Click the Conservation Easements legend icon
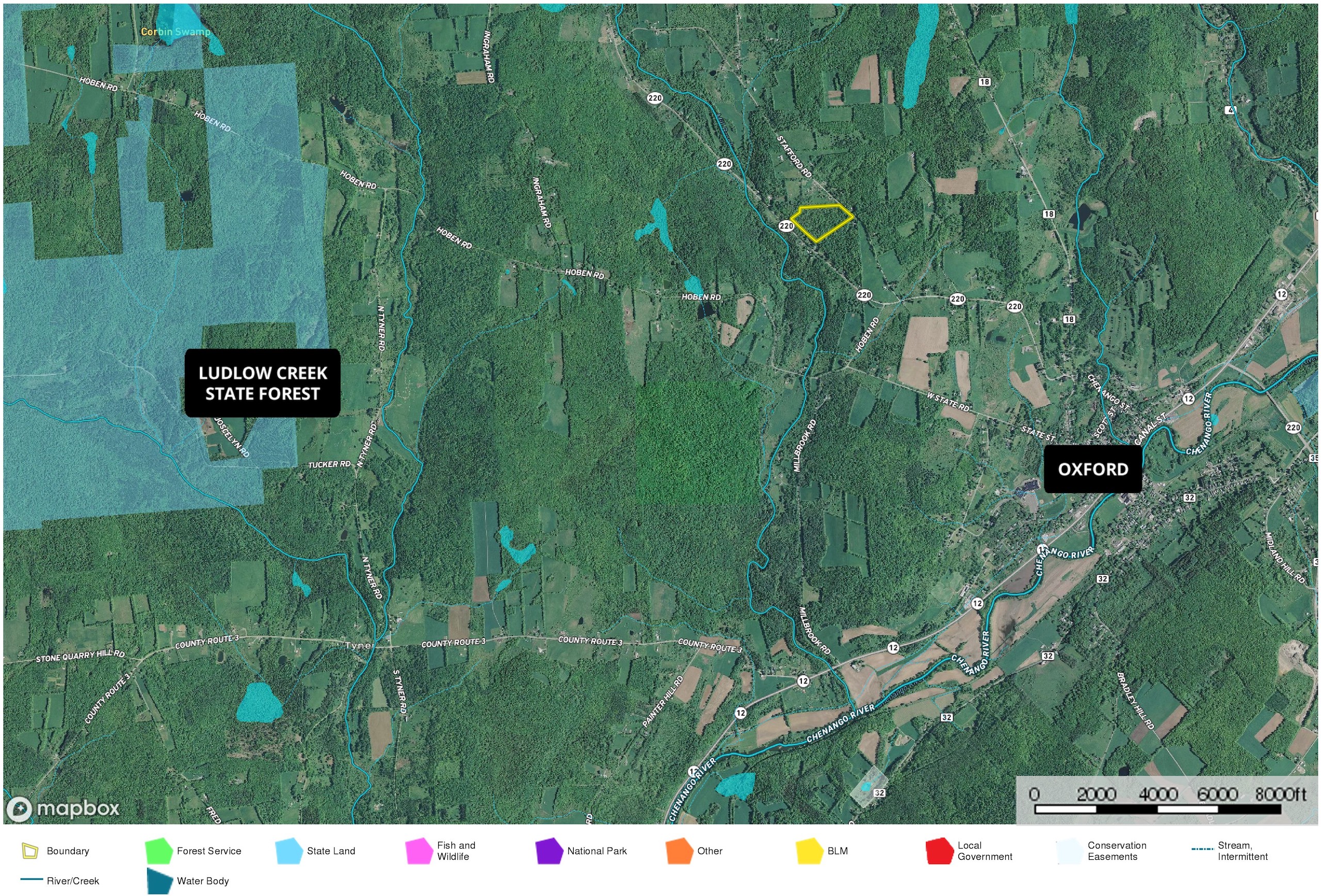The image size is (1321, 896). click(1069, 851)
